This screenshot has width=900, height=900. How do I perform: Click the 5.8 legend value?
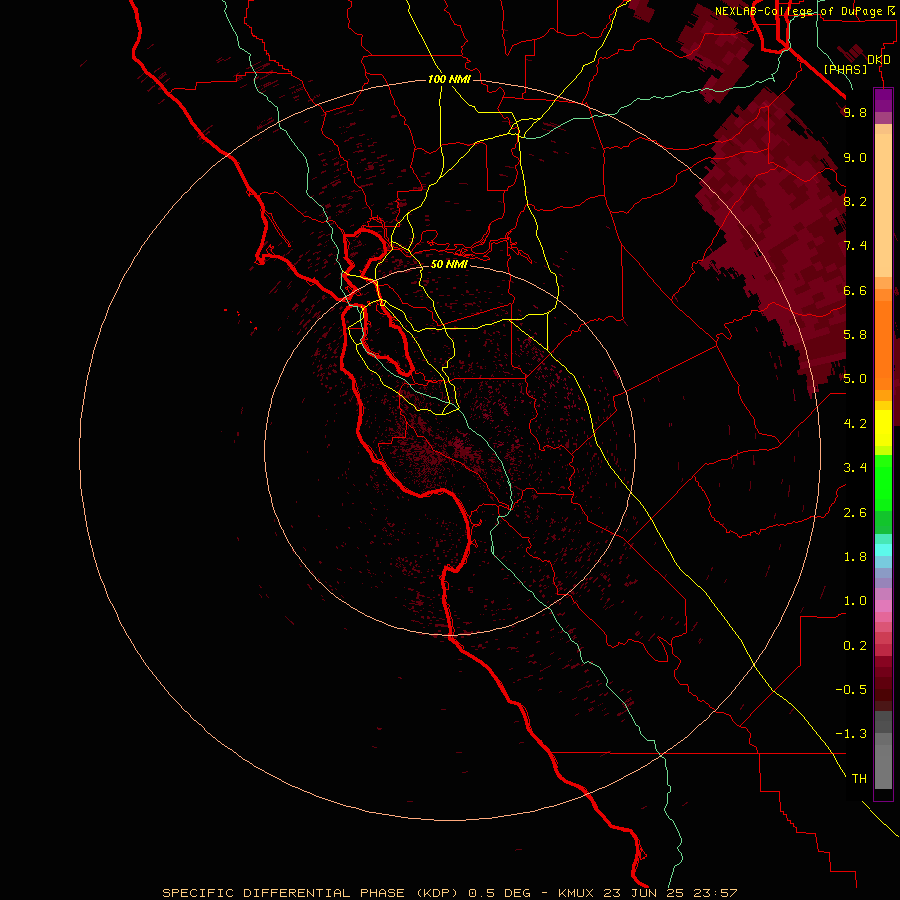(855, 335)
